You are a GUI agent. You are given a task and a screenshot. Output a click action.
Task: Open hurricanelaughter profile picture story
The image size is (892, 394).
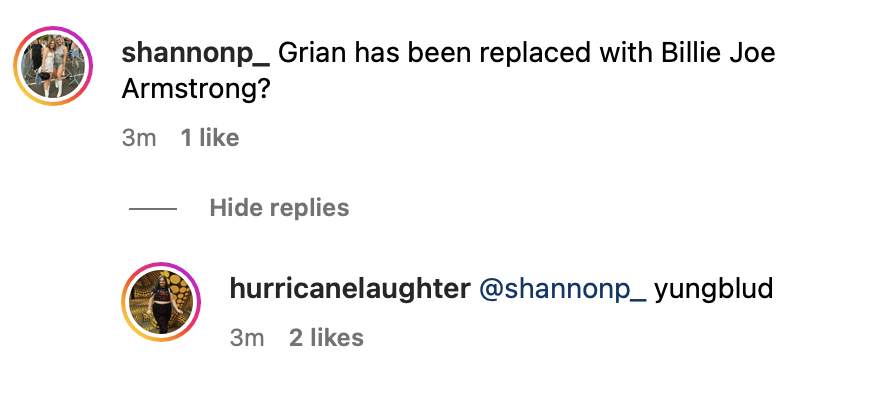[x=161, y=302]
